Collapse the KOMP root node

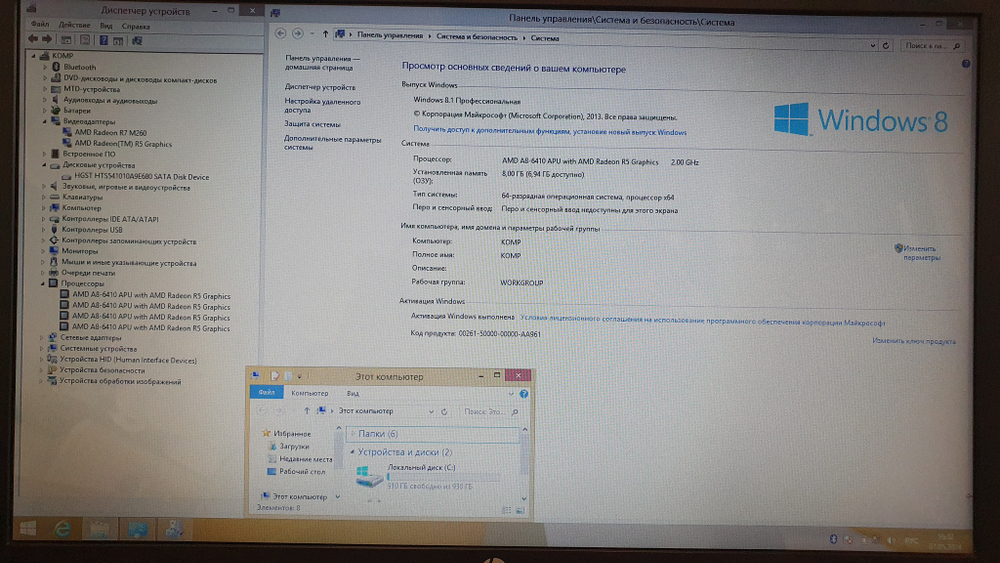click(x=34, y=56)
